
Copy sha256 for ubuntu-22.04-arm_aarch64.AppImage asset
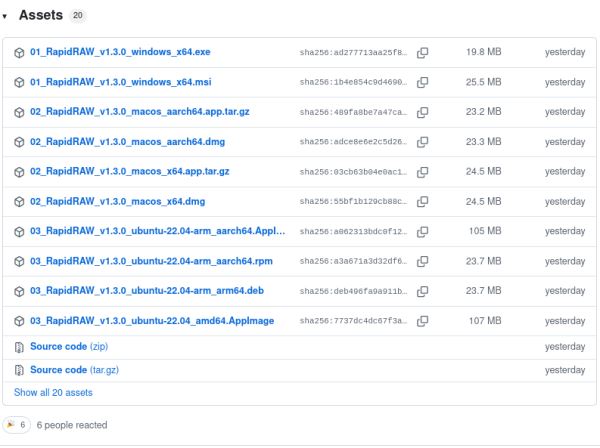[x=422, y=231]
